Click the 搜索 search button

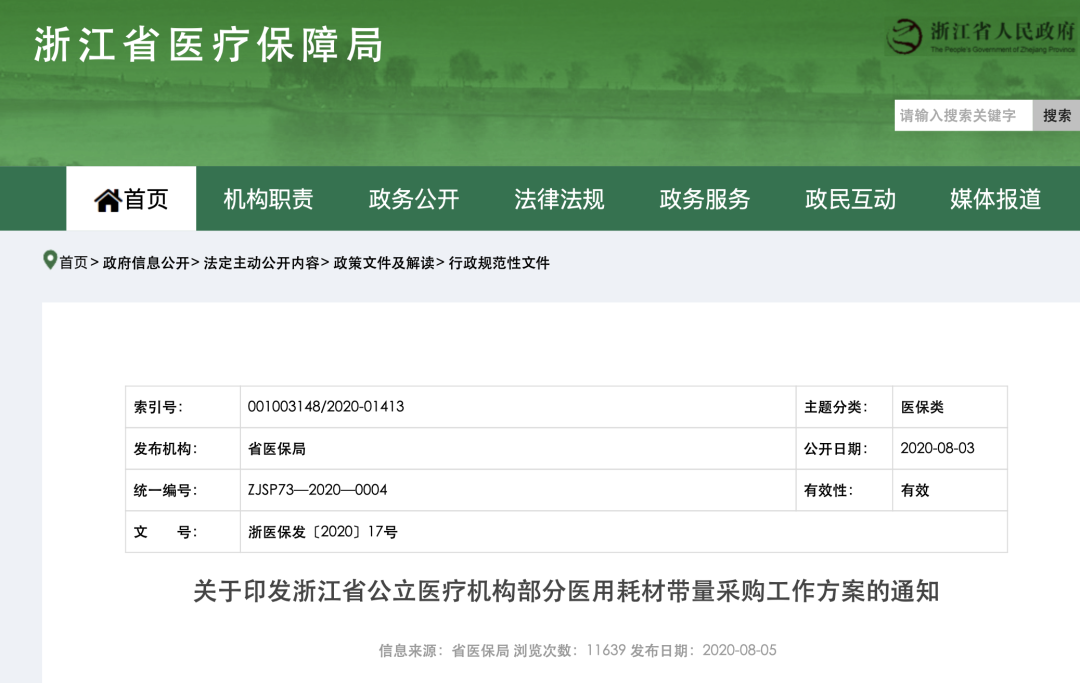click(x=1056, y=116)
